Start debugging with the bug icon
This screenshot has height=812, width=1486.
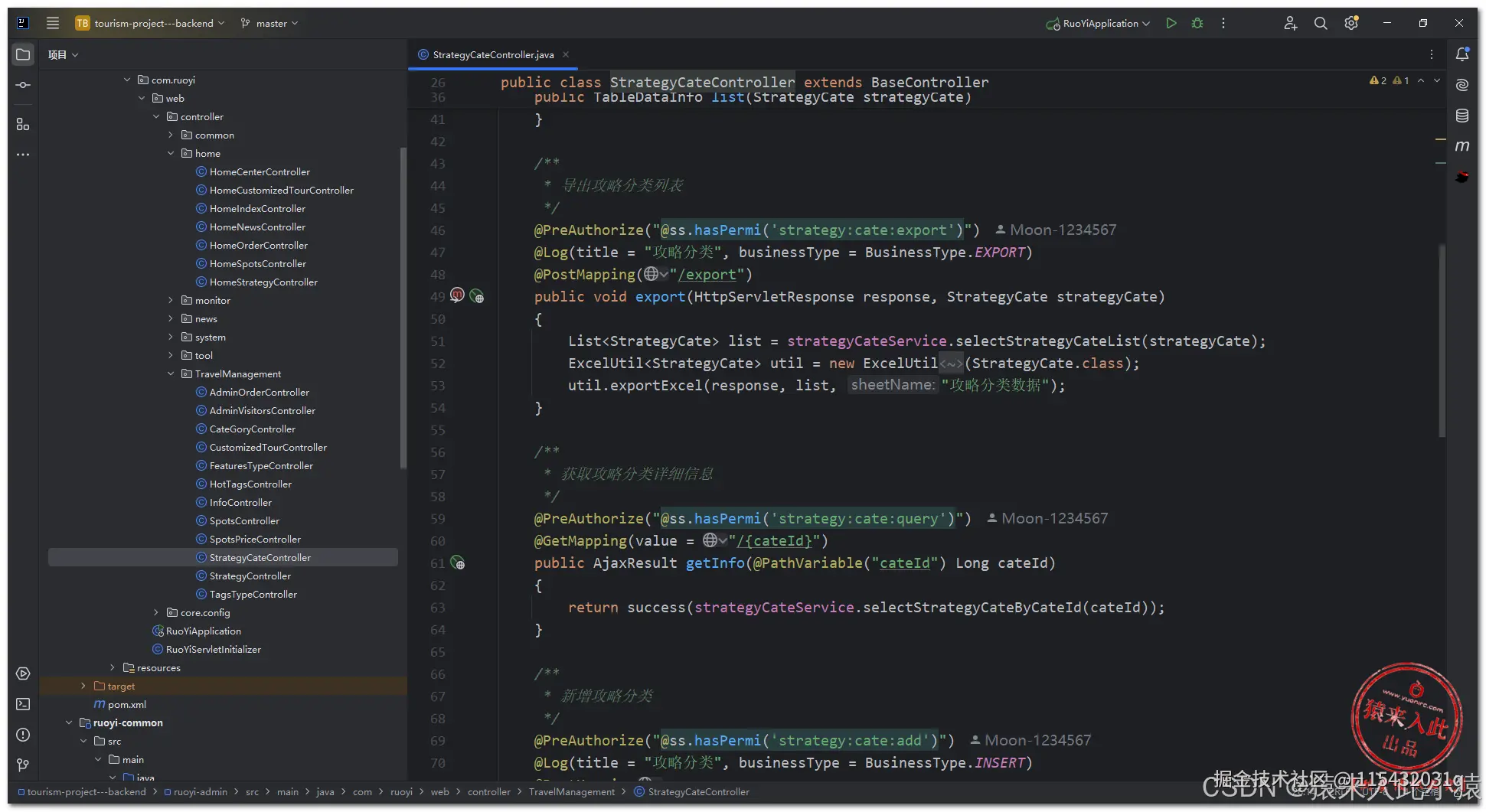click(1197, 23)
